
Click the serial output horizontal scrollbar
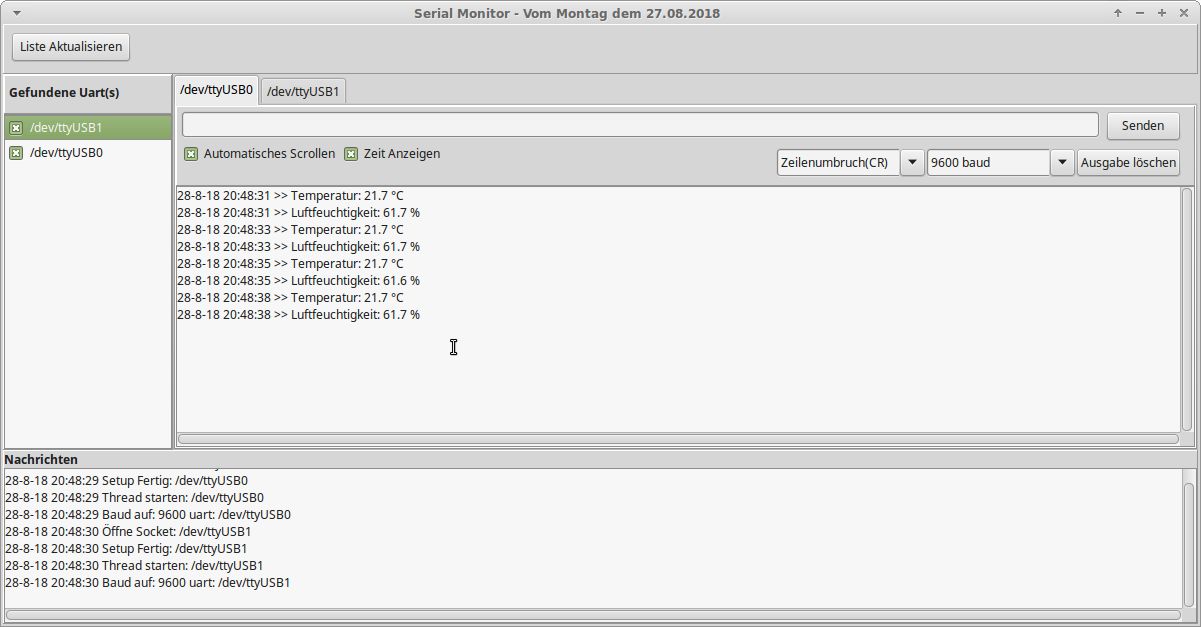[678, 439]
